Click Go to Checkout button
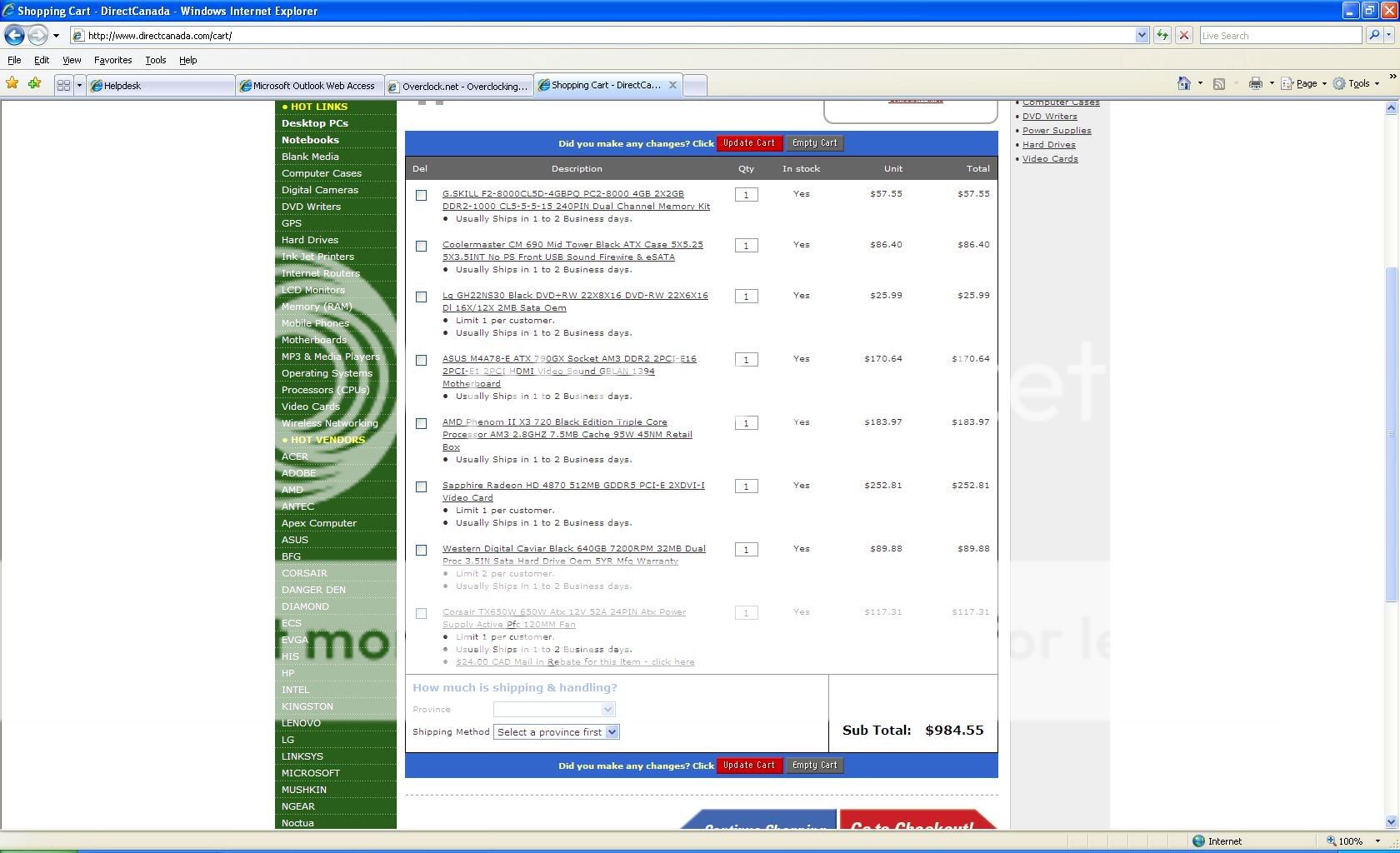The height and width of the screenshot is (853, 1400). click(917, 820)
